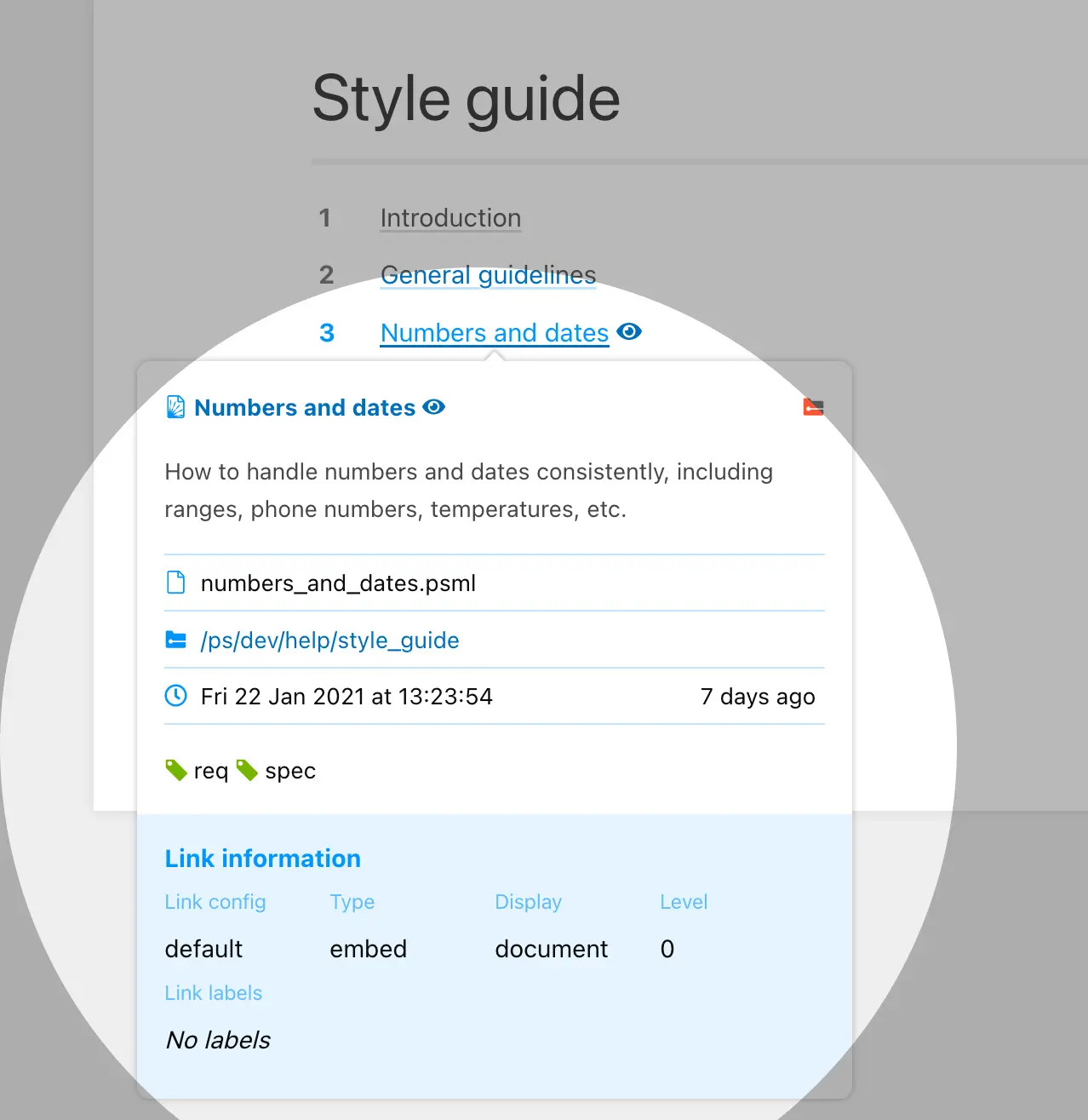Select the Fri 22 Jan 2021 timestamp

coord(346,697)
